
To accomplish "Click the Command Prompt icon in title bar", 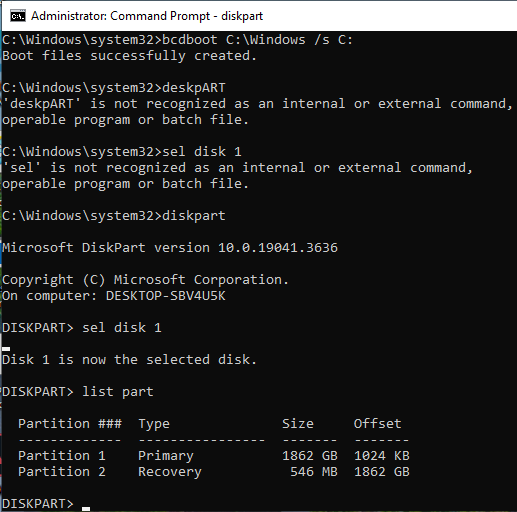I will 18,16.
